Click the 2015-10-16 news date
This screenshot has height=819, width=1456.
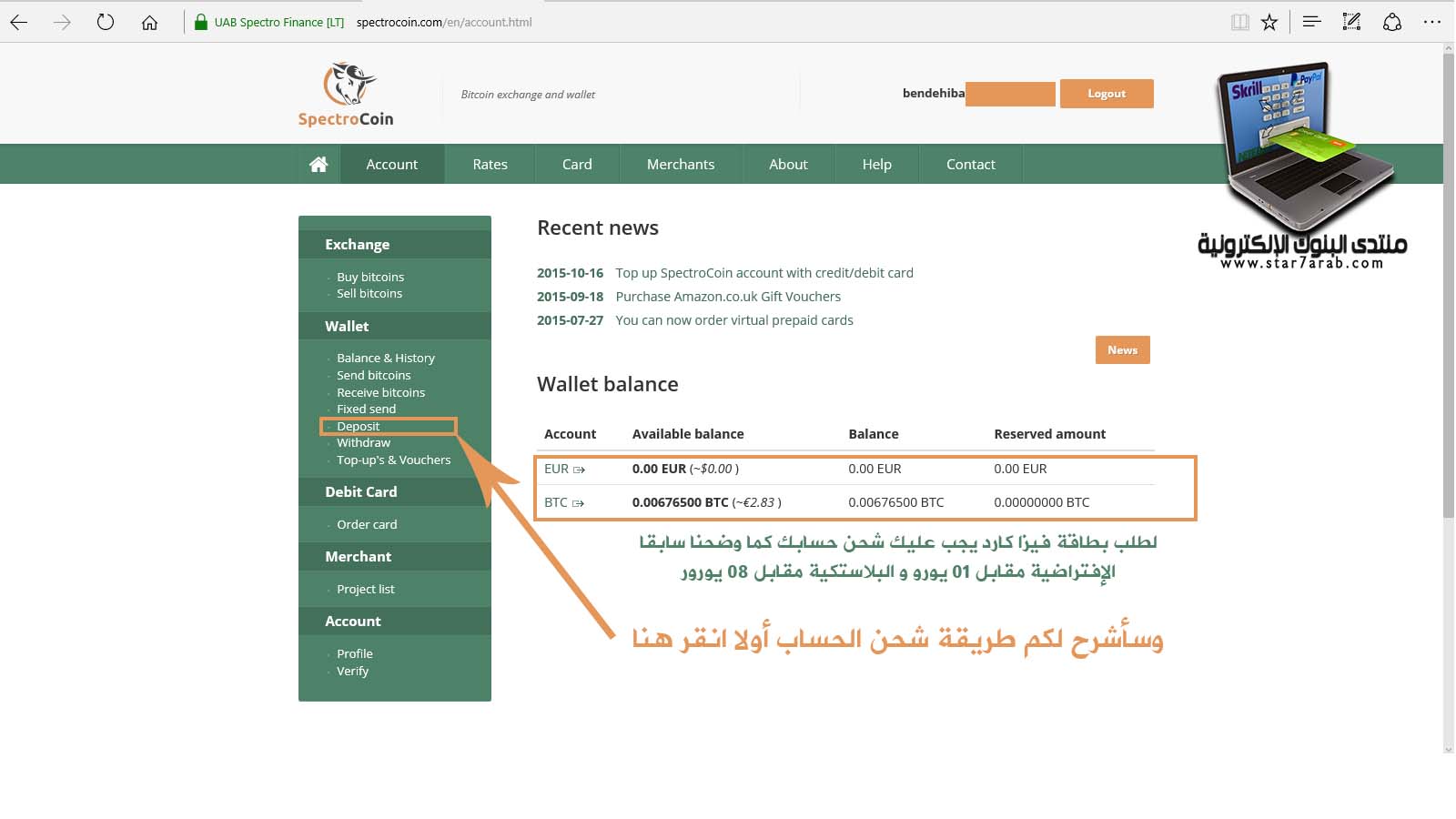click(x=570, y=273)
